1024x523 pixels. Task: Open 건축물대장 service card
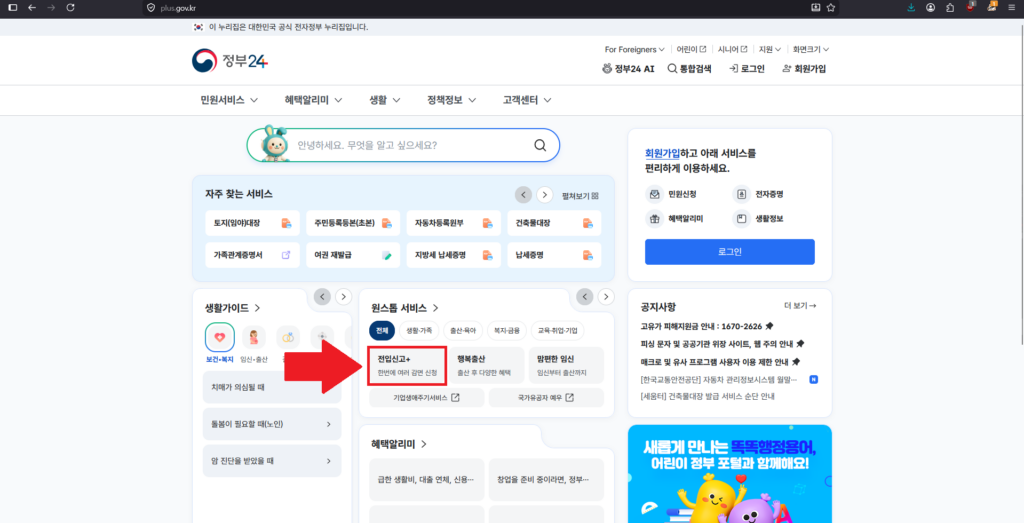tap(554, 223)
